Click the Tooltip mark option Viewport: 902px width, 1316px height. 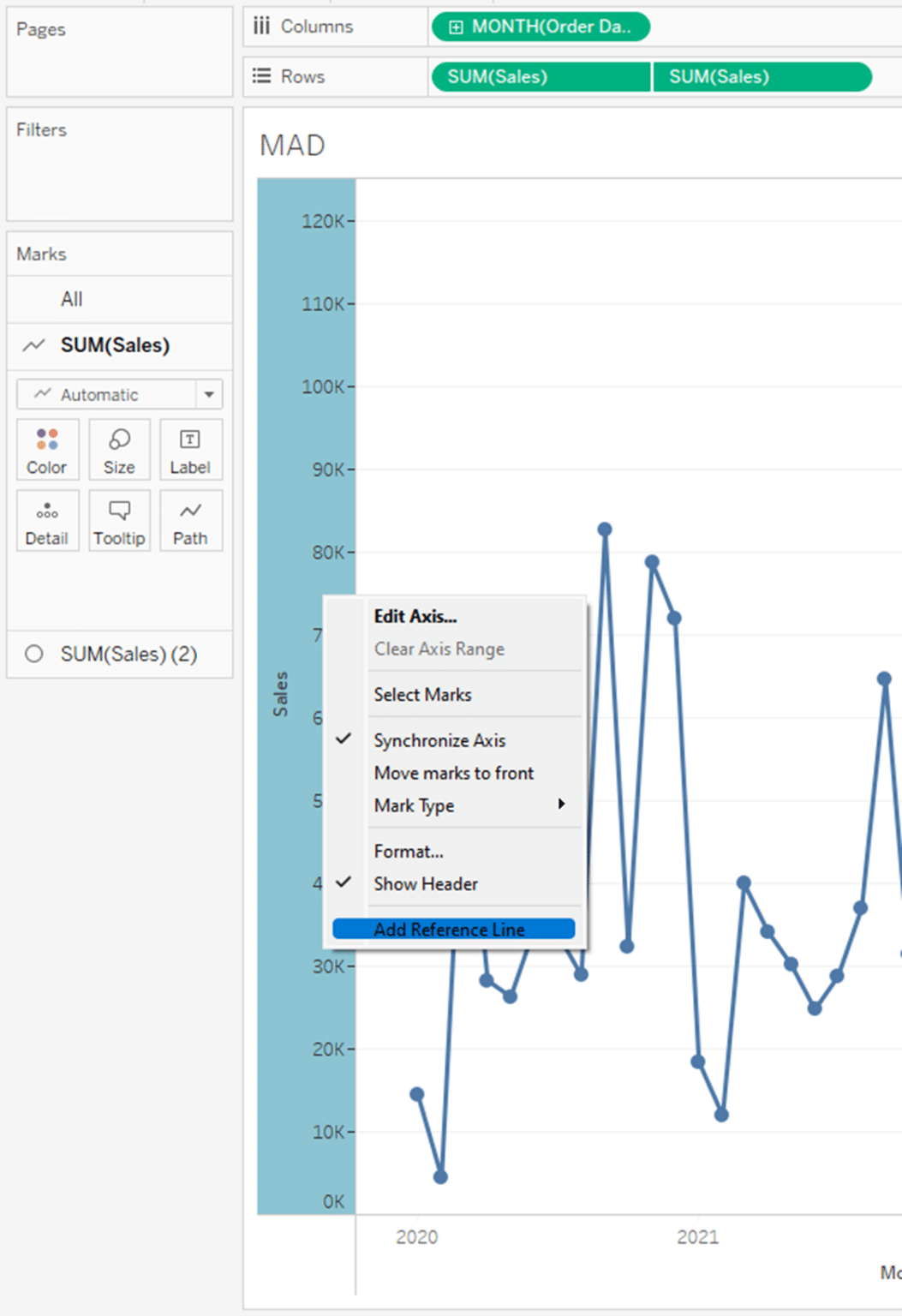click(x=119, y=520)
